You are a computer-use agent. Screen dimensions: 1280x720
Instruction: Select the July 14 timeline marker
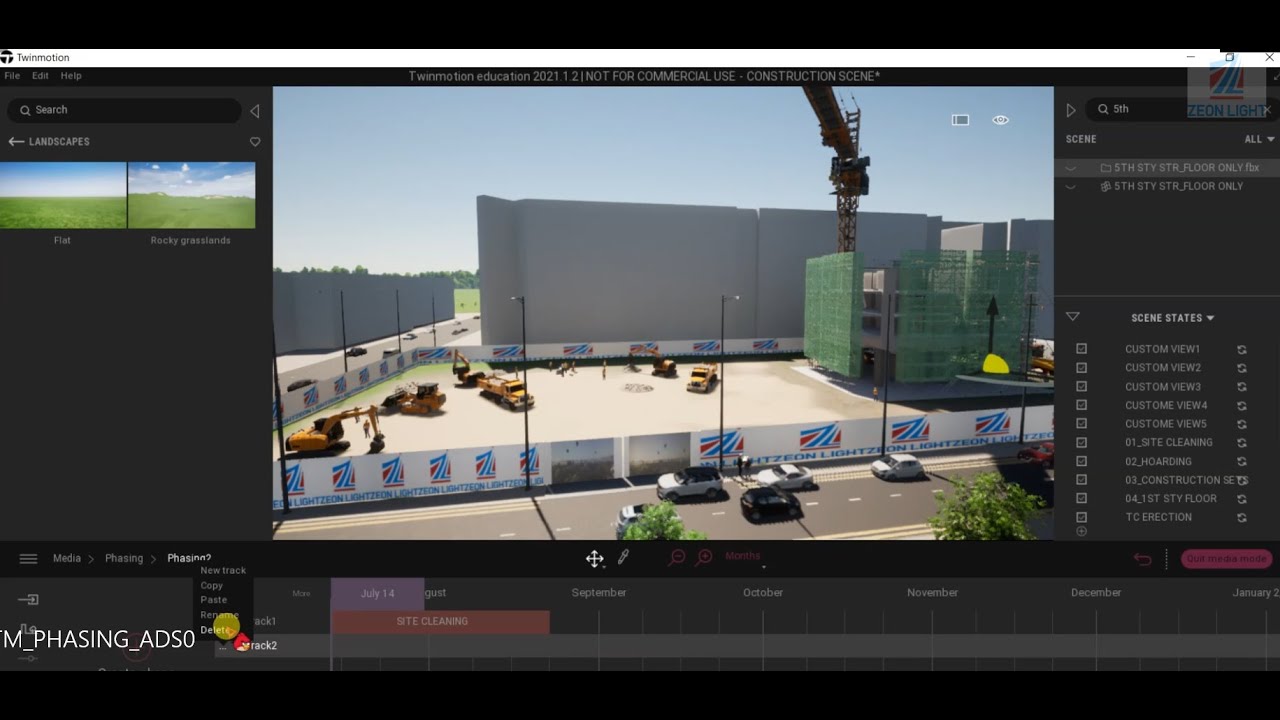click(x=377, y=594)
